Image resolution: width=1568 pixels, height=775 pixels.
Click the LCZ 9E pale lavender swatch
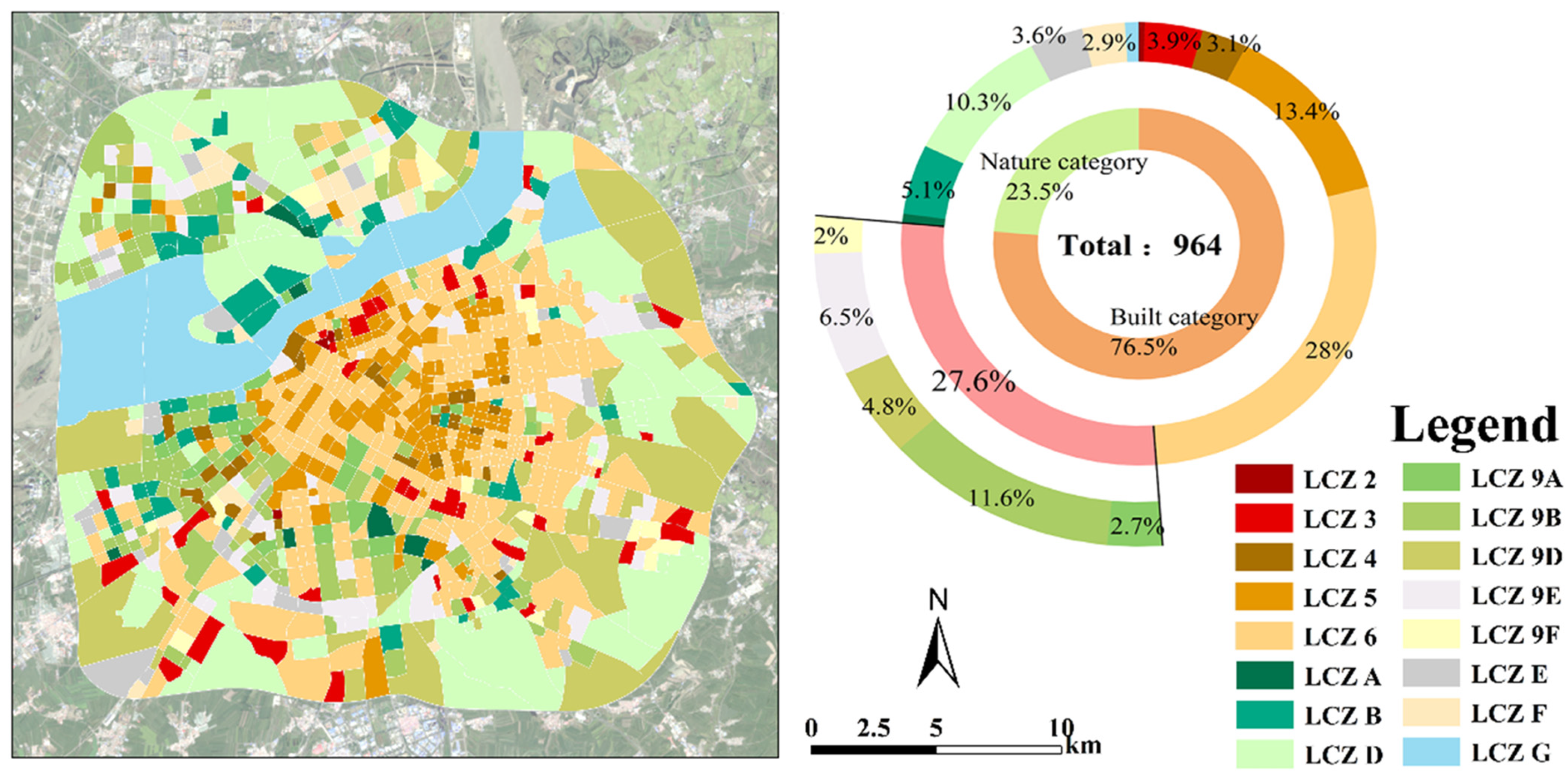point(1432,595)
